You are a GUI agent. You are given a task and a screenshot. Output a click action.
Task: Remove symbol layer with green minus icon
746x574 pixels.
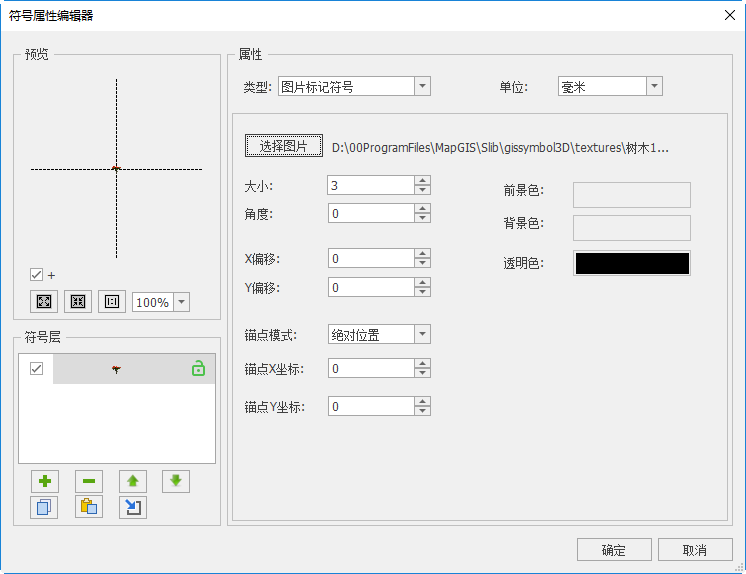pyautogui.click(x=88, y=481)
